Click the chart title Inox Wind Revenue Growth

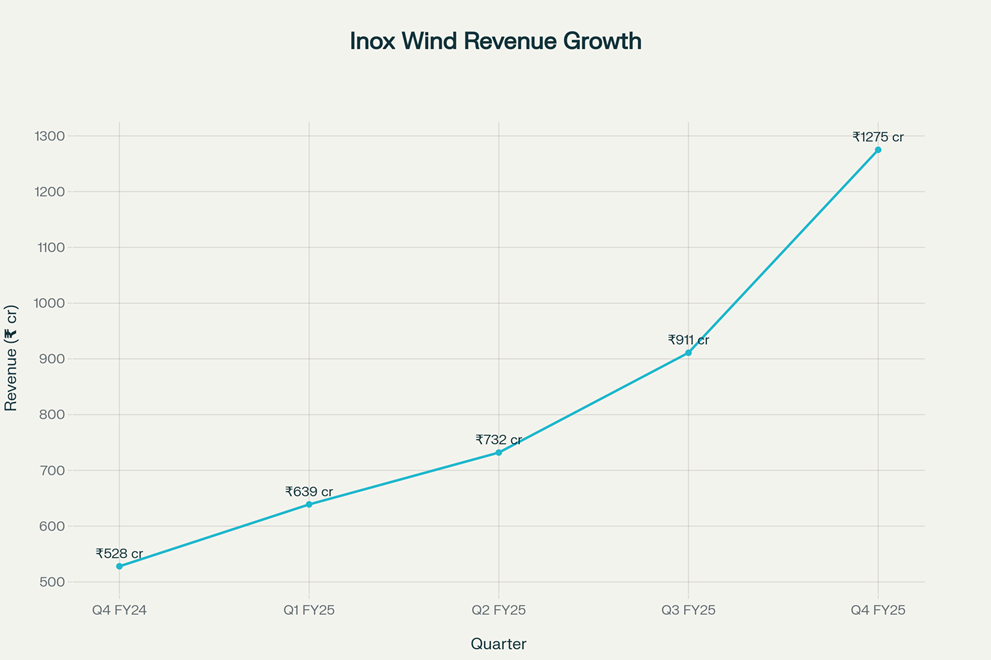[496, 41]
